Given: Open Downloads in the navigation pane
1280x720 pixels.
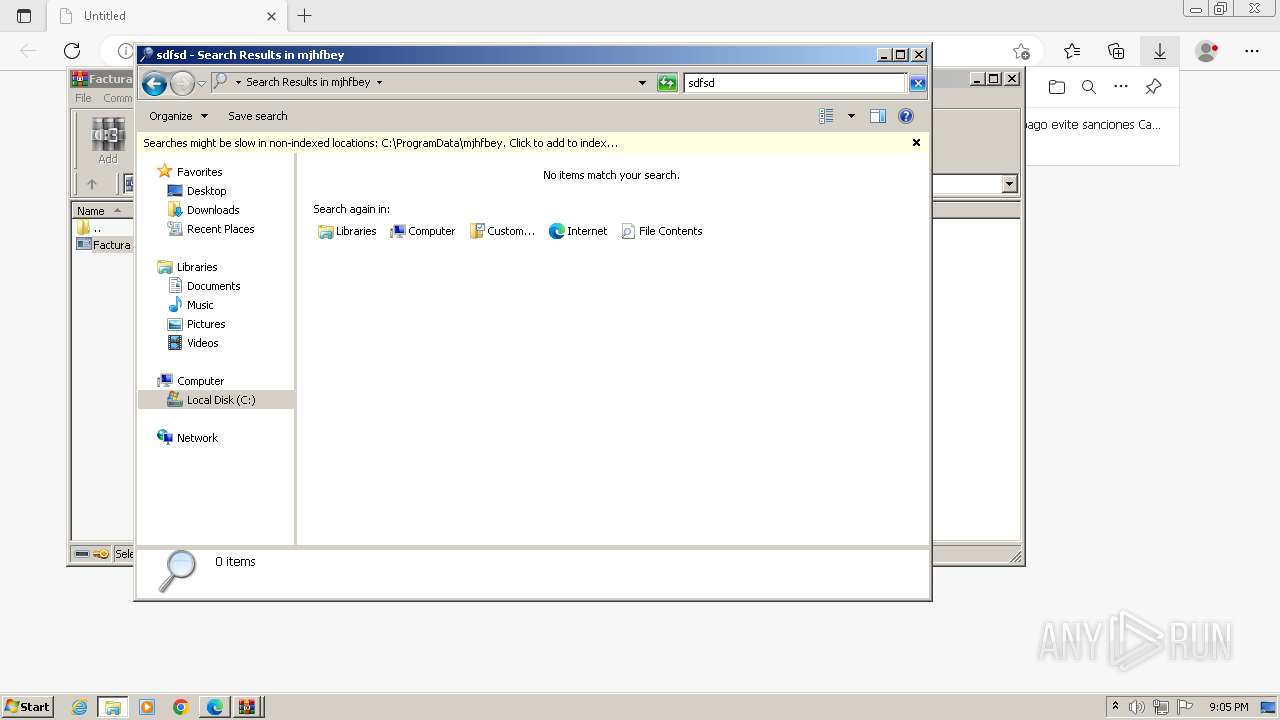Looking at the screenshot, I should [x=203, y=210].
